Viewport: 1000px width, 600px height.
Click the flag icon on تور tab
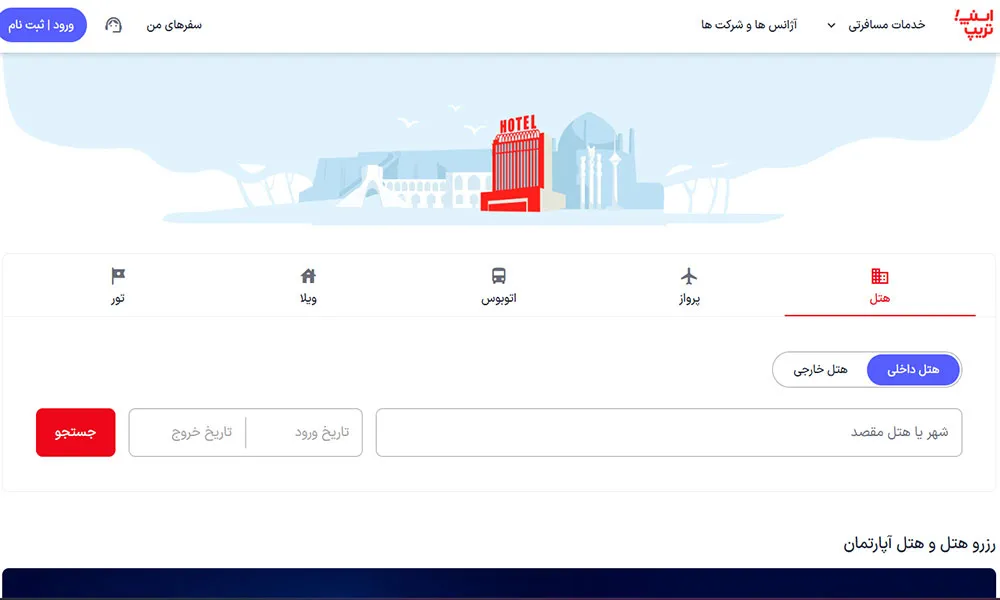point(117,276)
